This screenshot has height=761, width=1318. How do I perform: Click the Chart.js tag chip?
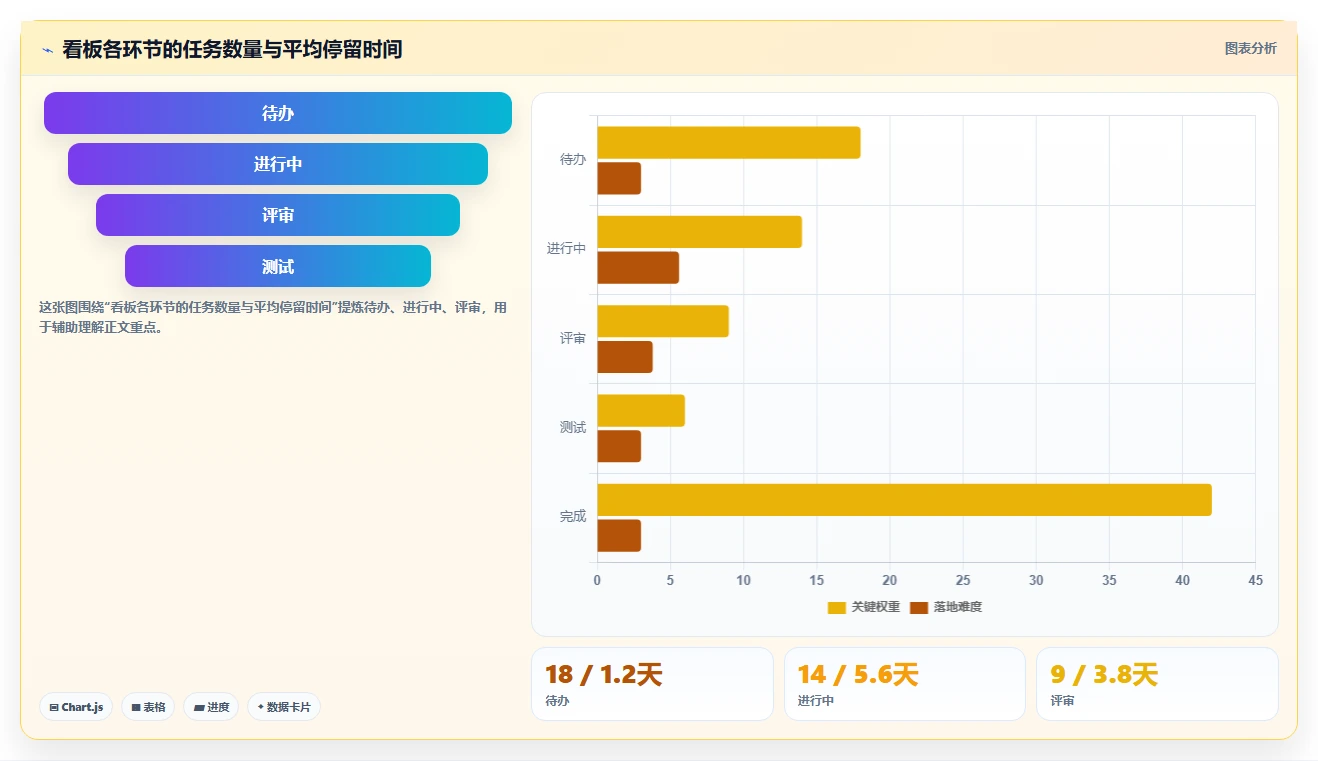76,707
